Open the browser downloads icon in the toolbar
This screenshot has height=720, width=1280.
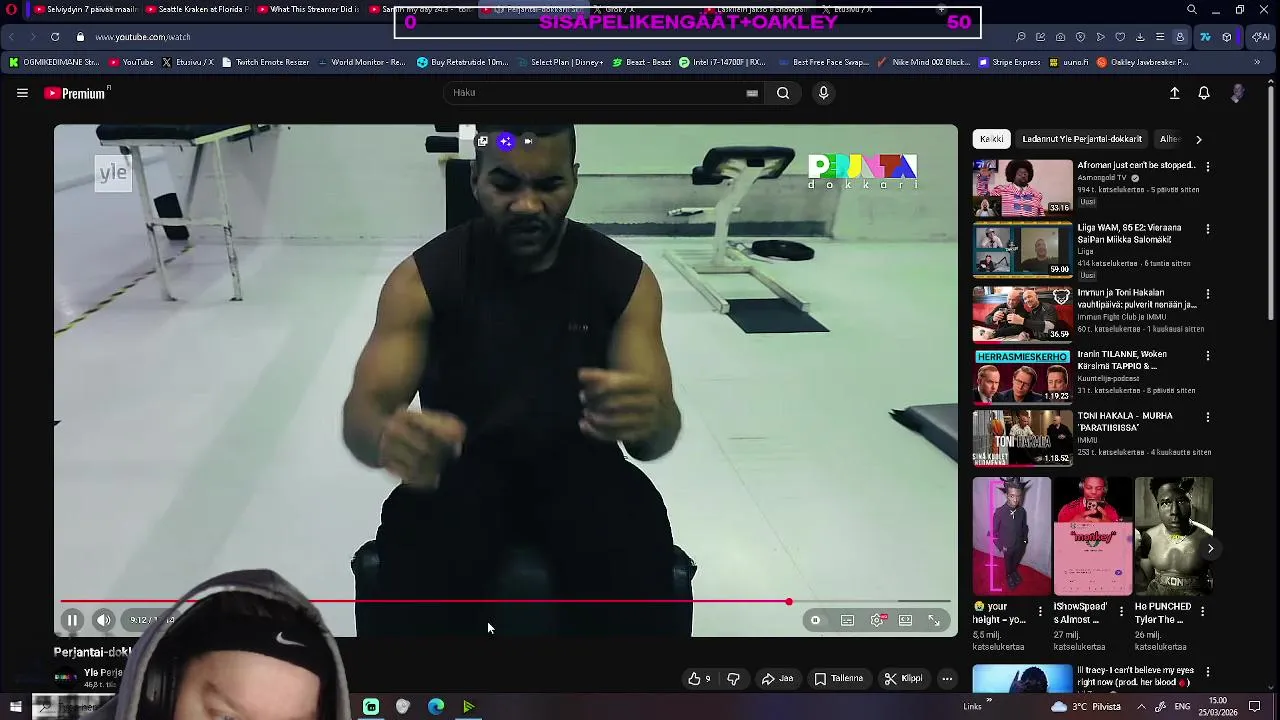coord(1140,37)
